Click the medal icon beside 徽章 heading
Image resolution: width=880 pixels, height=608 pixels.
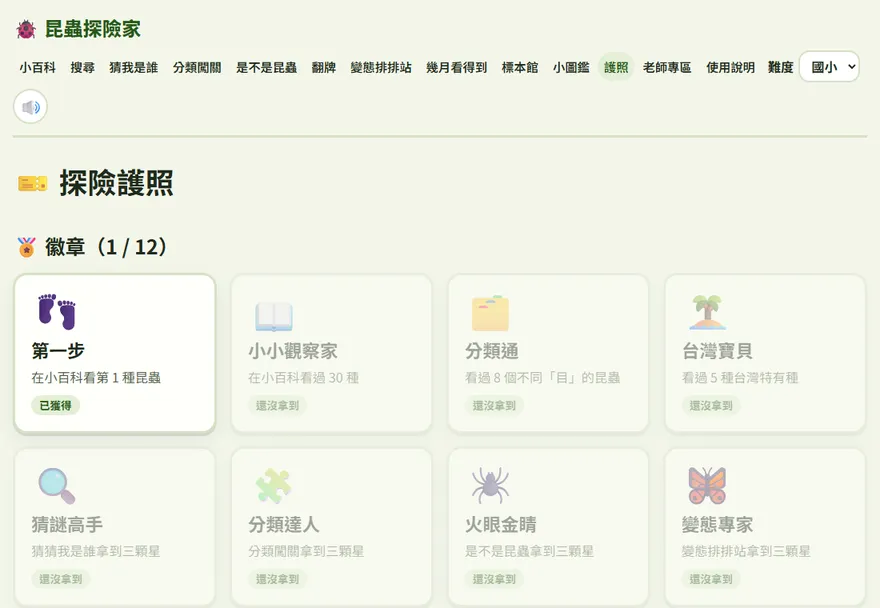26,247
